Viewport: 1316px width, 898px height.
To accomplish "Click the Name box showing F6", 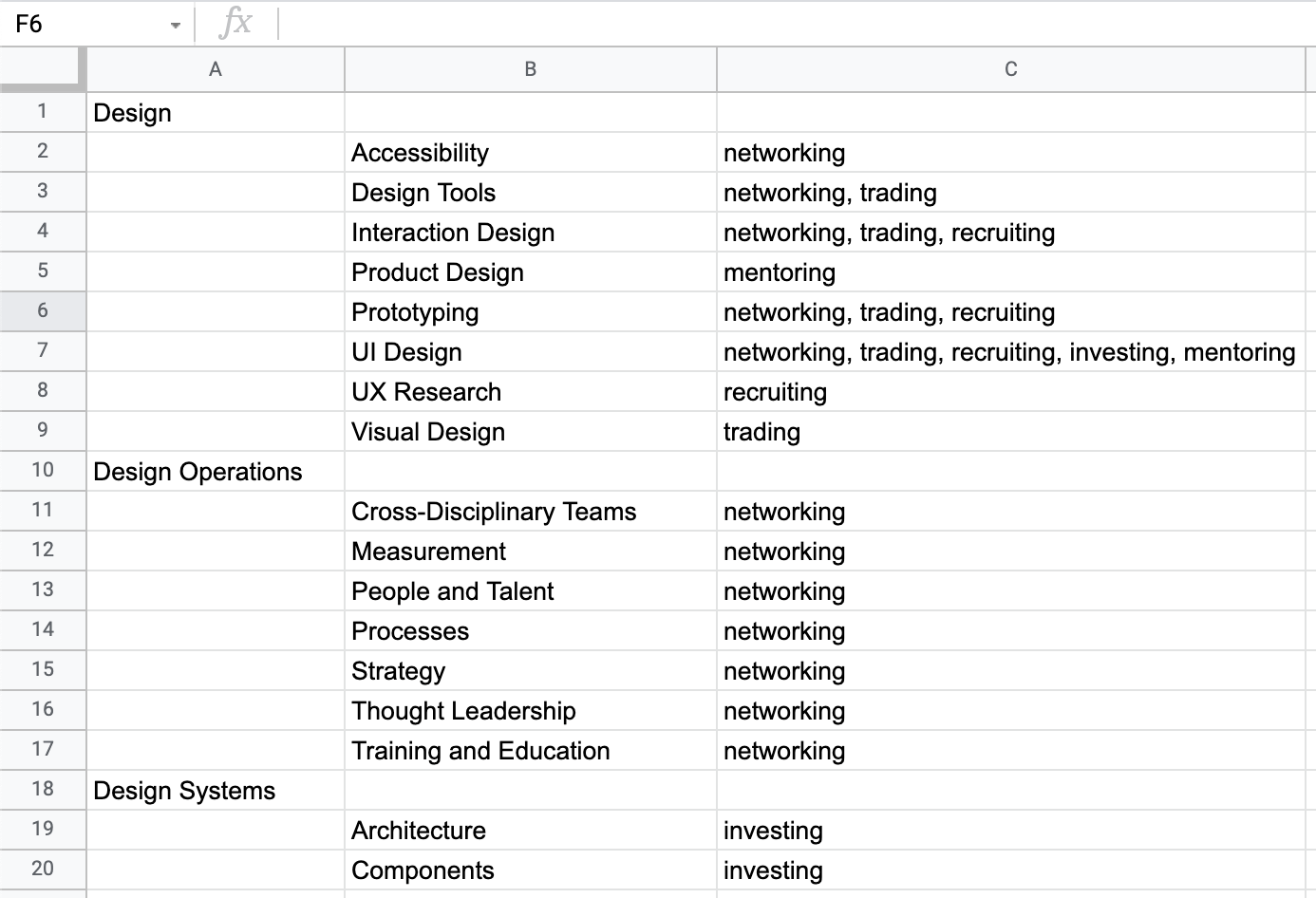I will pos(93,24).
